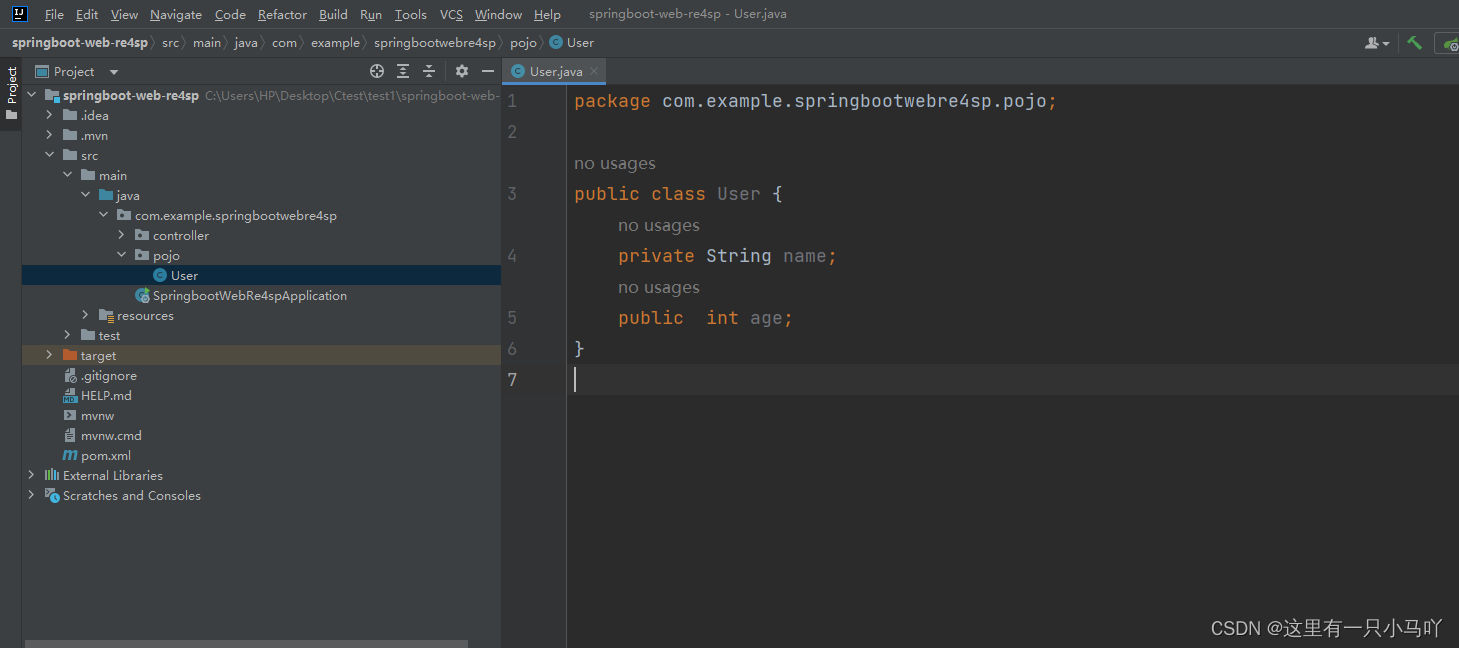This screenshot has width=1459, height=648.
Task: Click the Select Opened File target icon
Action: click(377, 71)
